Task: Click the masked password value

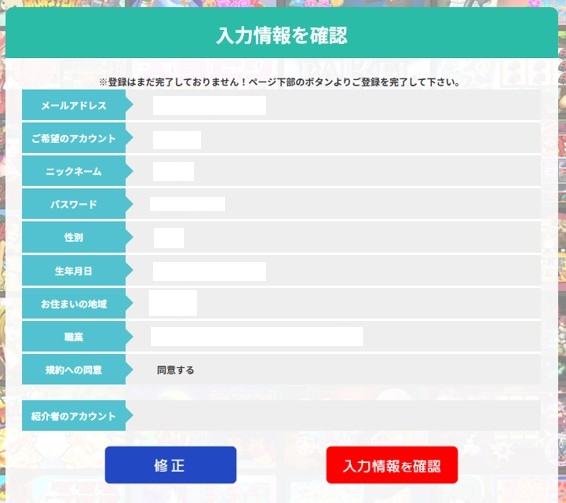Action: click(x=187, y=204)
